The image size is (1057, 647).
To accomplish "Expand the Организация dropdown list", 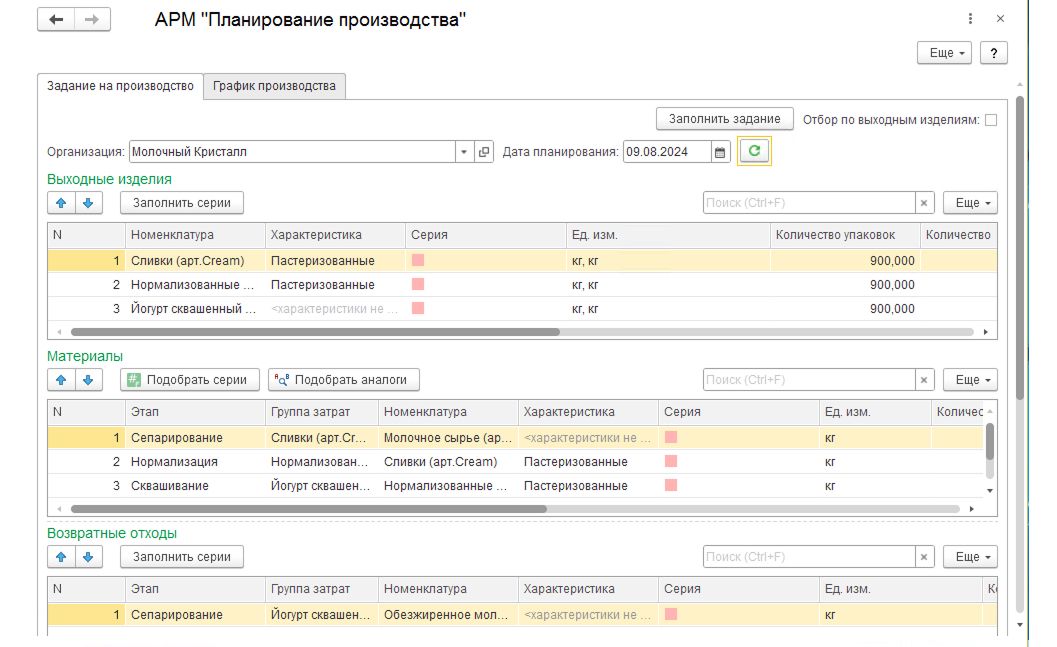I will click(464, 152).
